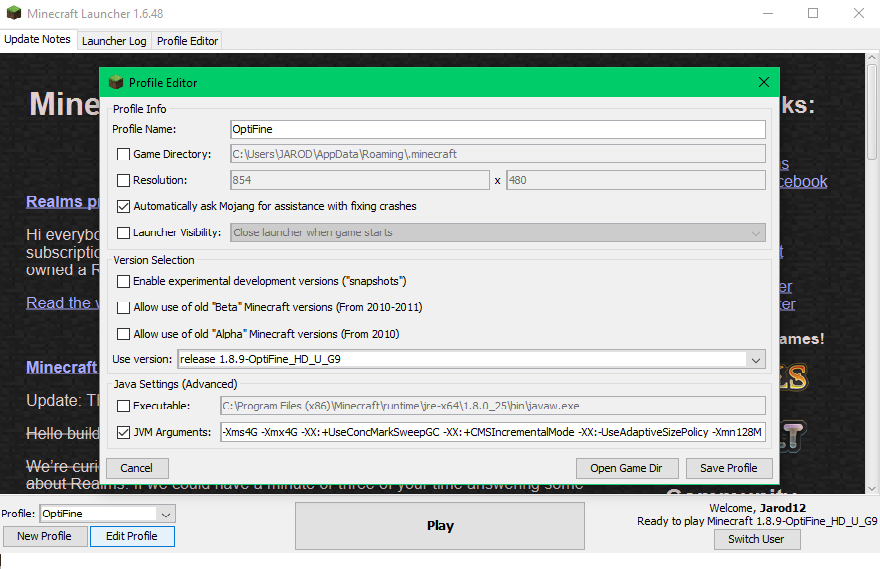
Task: Click the New Profile button
Action: click(44, 536)
